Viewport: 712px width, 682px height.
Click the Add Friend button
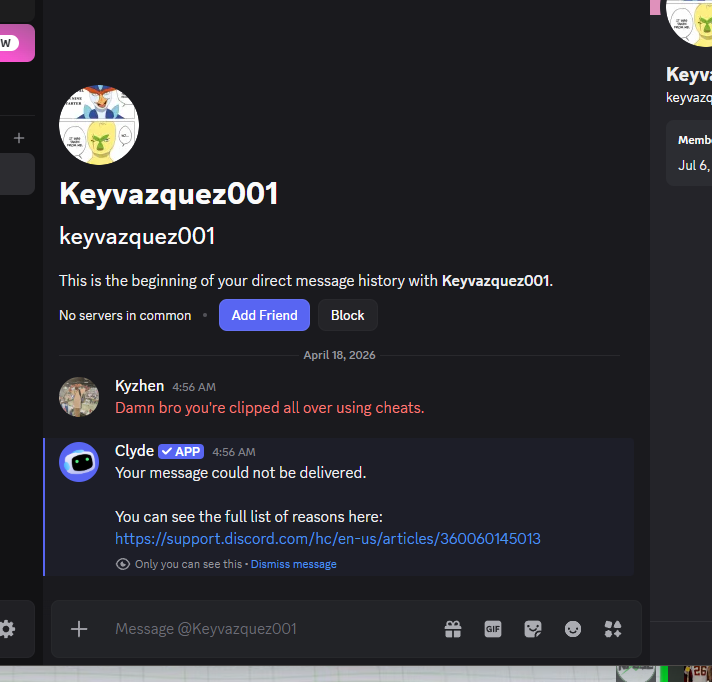(x=264, y=315)
